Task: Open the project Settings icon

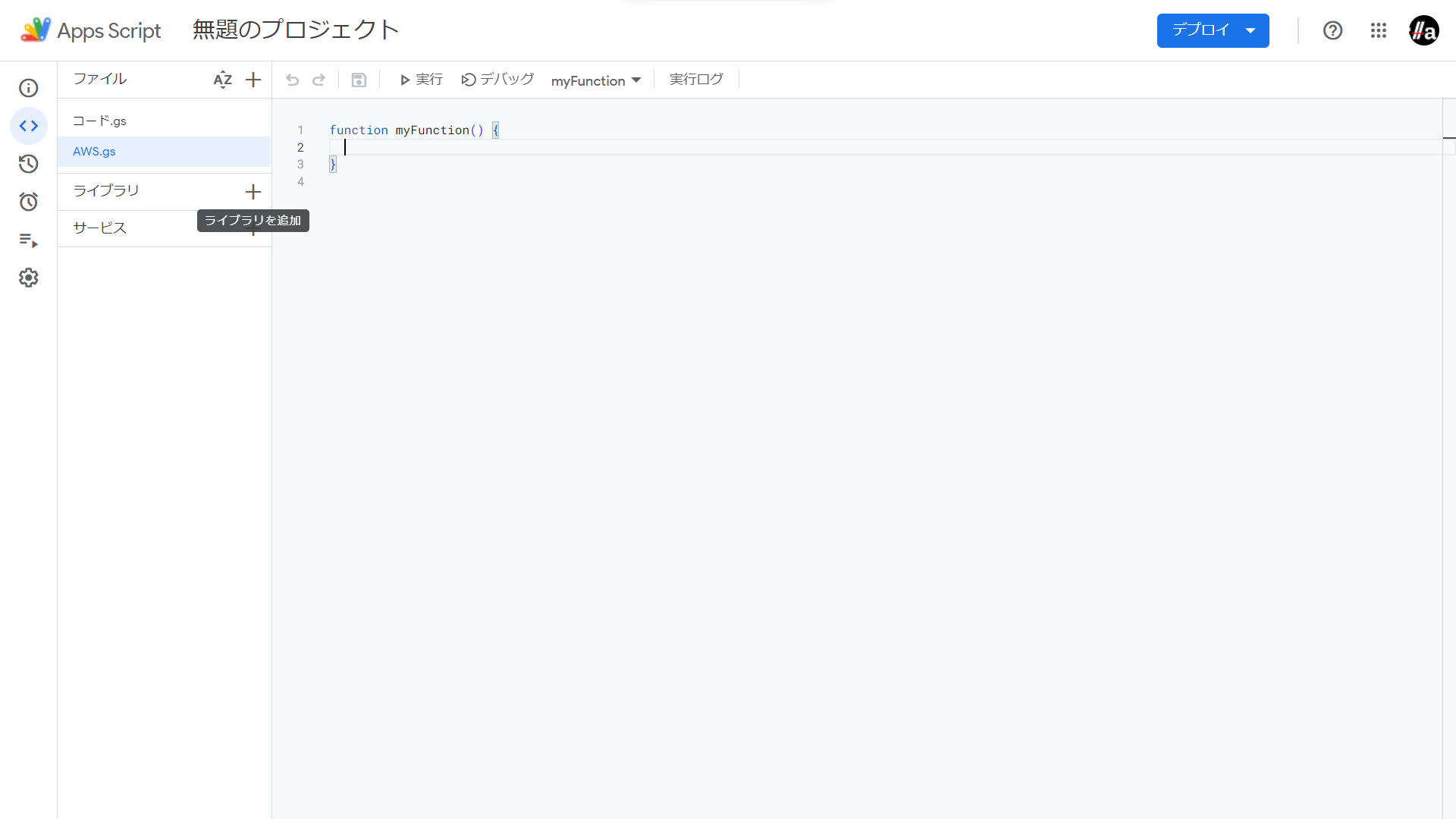Action: (x=28, y=278)
